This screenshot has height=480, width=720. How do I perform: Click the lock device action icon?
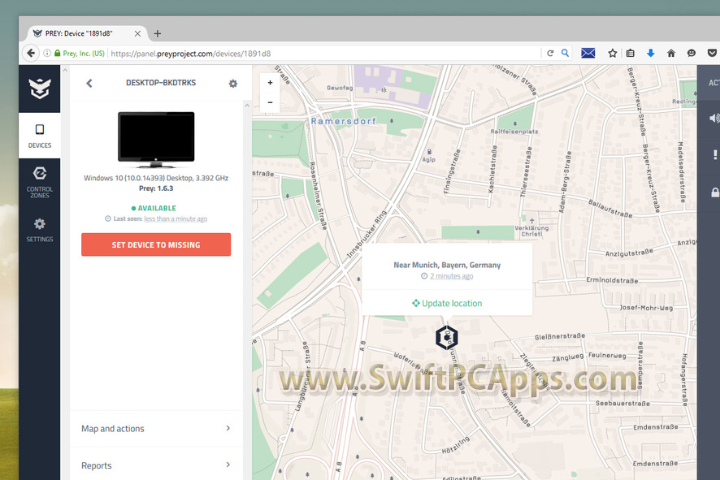click(714, 192)
